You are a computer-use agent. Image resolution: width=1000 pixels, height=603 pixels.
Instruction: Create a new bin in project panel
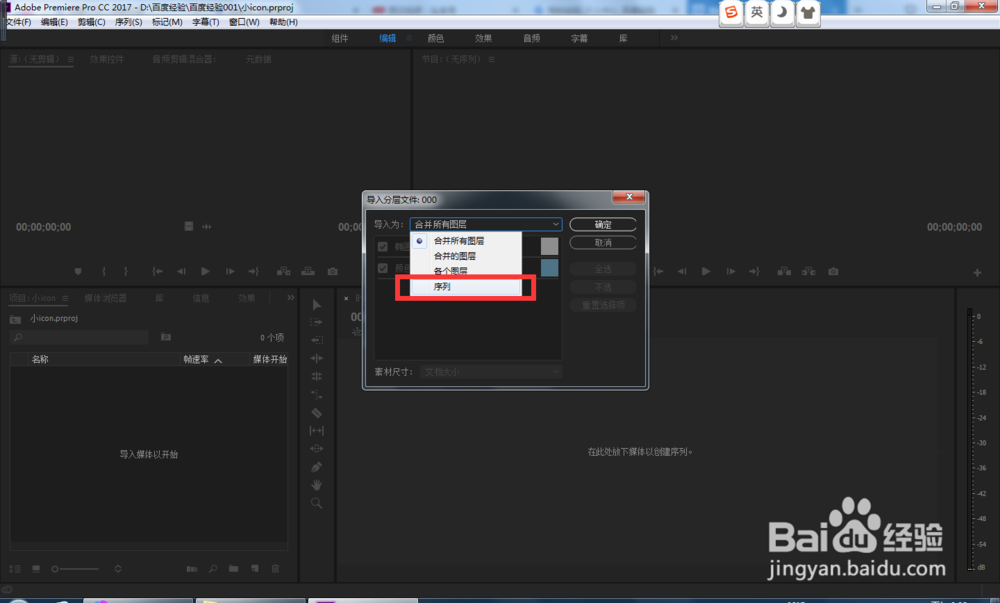(233, 569)
